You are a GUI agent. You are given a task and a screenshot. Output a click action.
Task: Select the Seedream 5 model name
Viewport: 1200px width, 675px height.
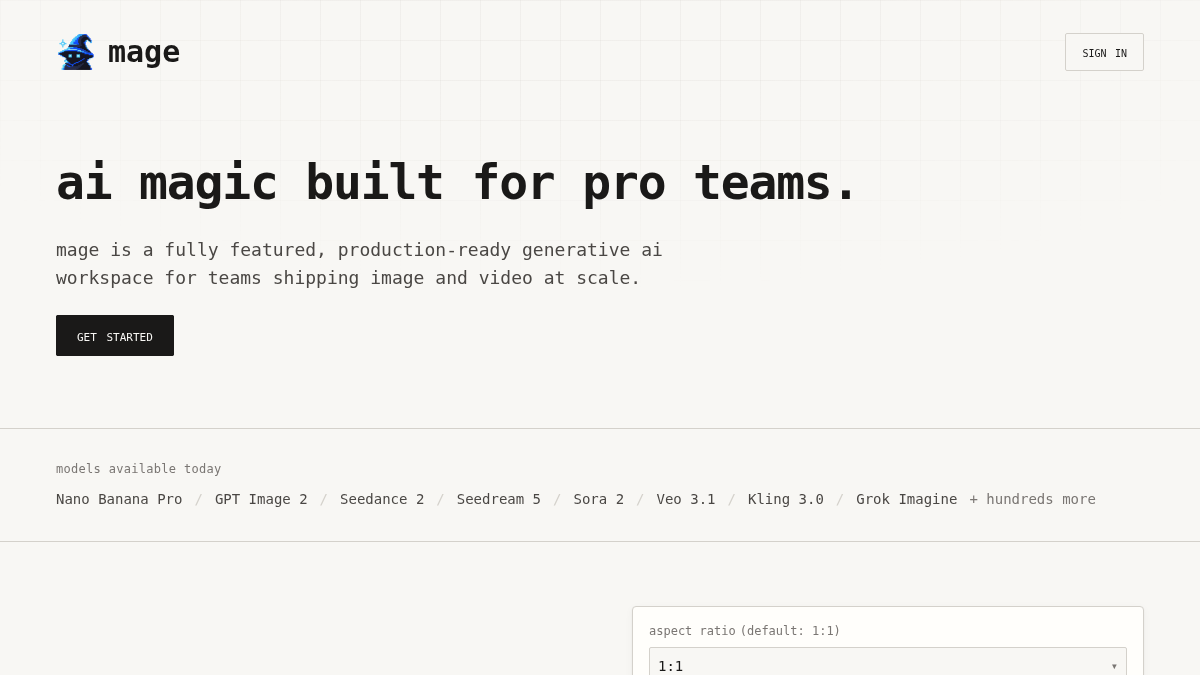[499, 499]
